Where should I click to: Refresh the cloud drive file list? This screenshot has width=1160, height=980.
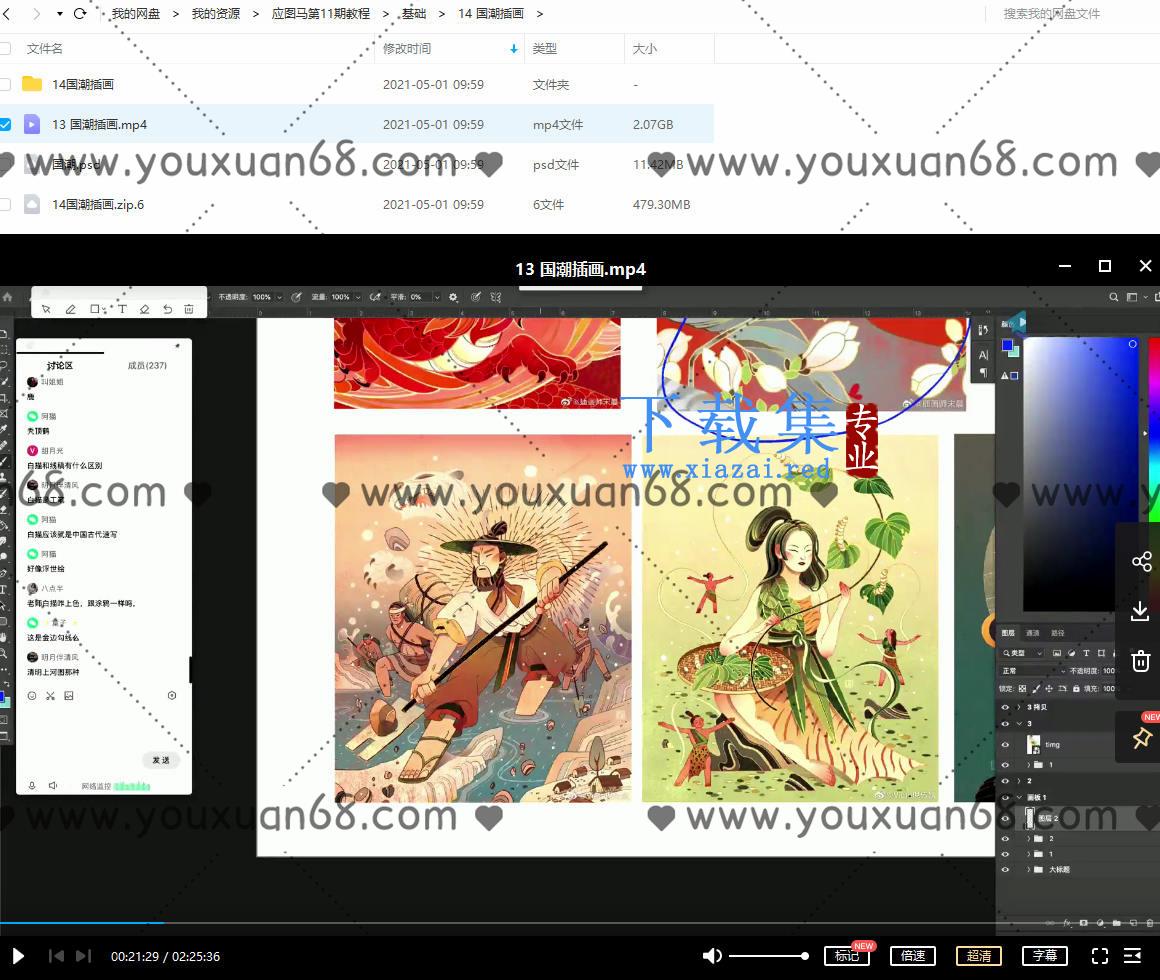click(81, 13)
